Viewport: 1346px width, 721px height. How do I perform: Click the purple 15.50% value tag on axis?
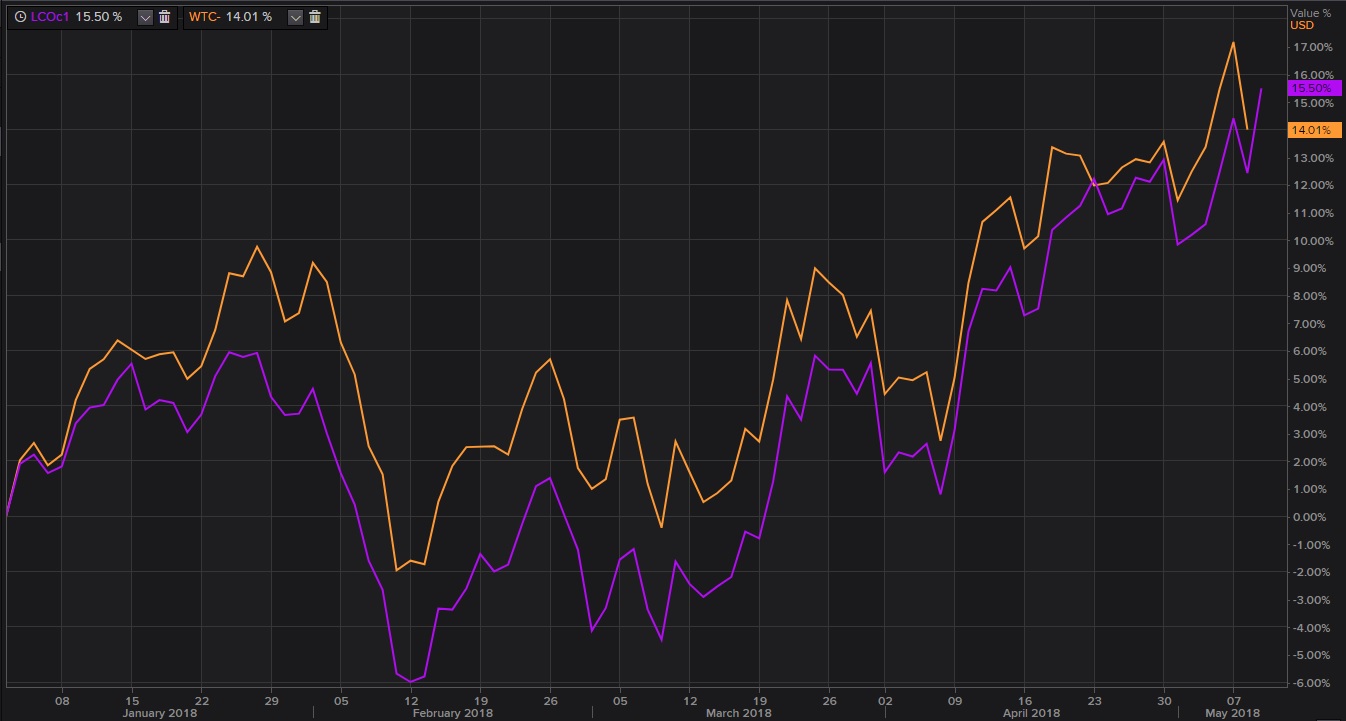click(x=1314, y=88)
